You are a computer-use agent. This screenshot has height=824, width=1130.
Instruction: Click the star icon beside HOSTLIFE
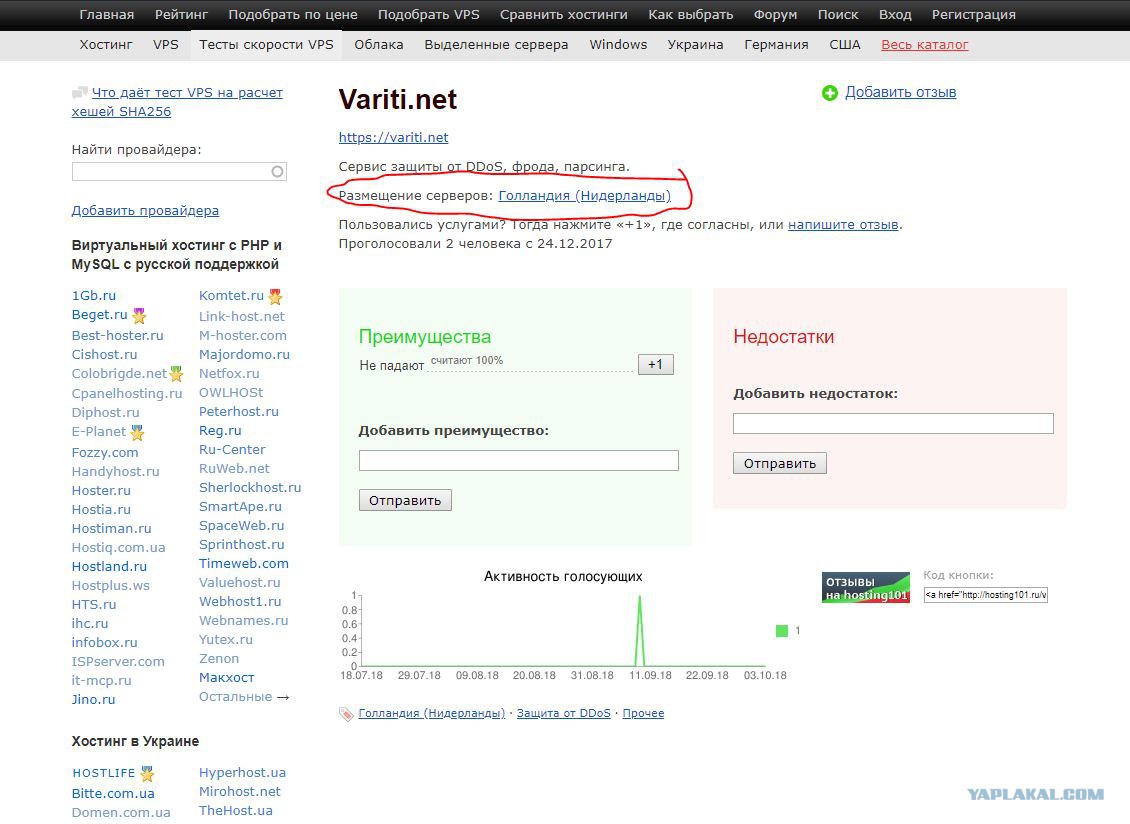point(147,774)
